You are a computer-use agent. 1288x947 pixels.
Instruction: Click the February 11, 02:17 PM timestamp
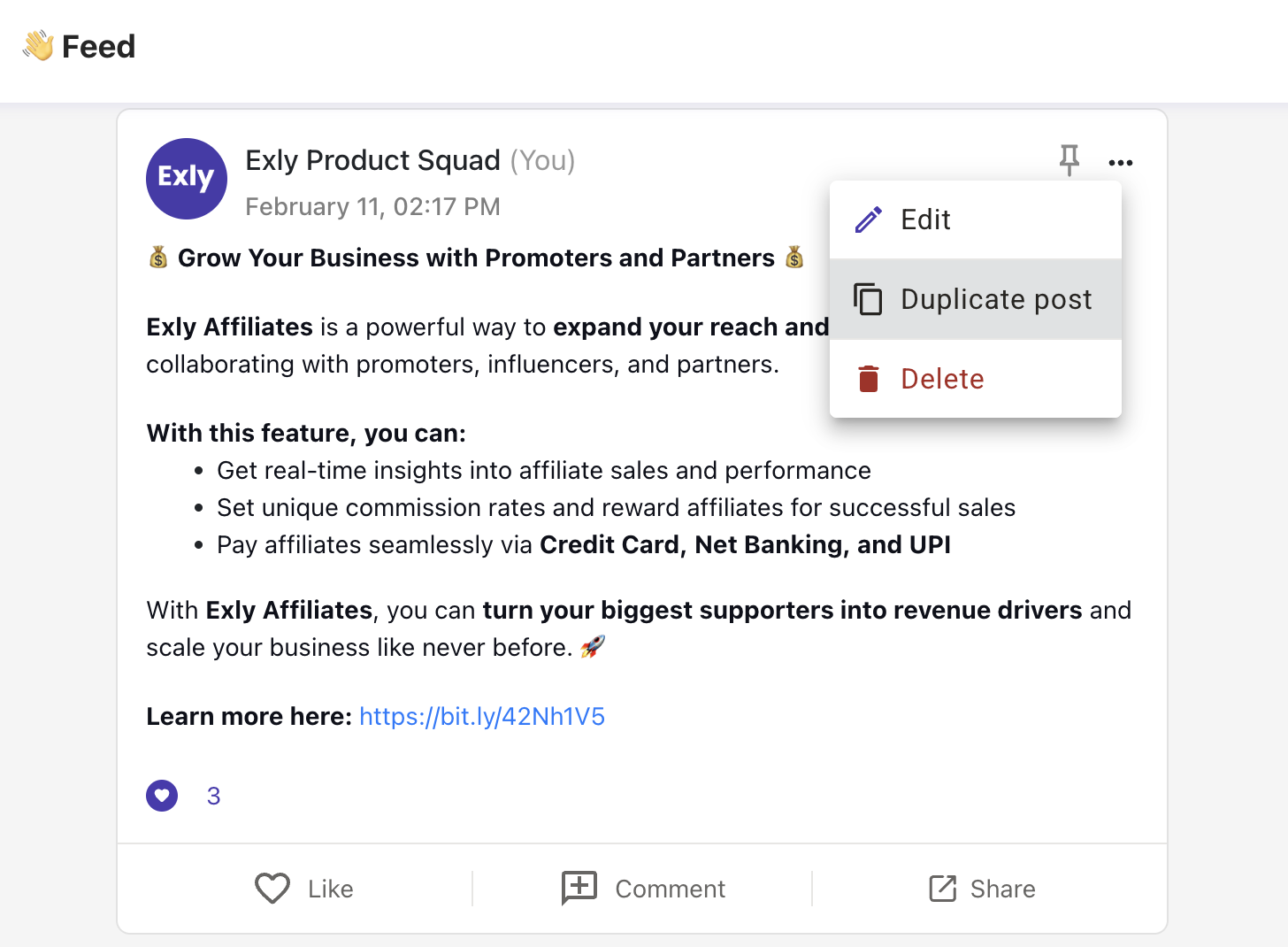(x=372, y=206)
